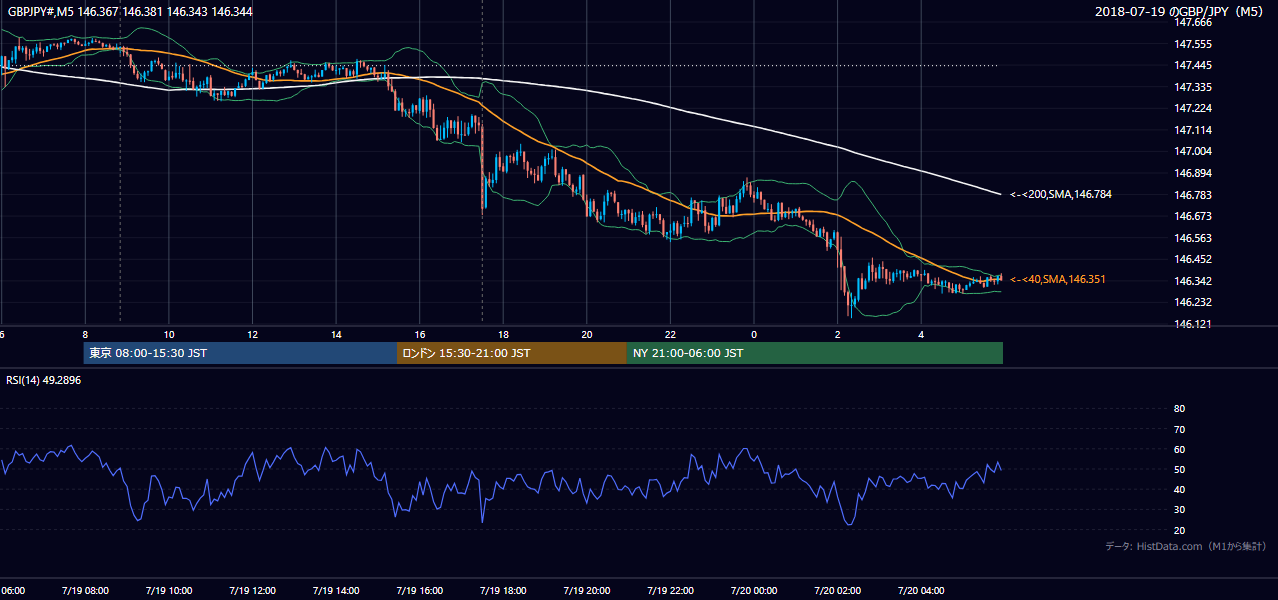Click the GBPJPY#,M5 price header text
Image resolution: width=1278 pixels, height=600 pixels.
pyautogui.click(x=130, y=12)
